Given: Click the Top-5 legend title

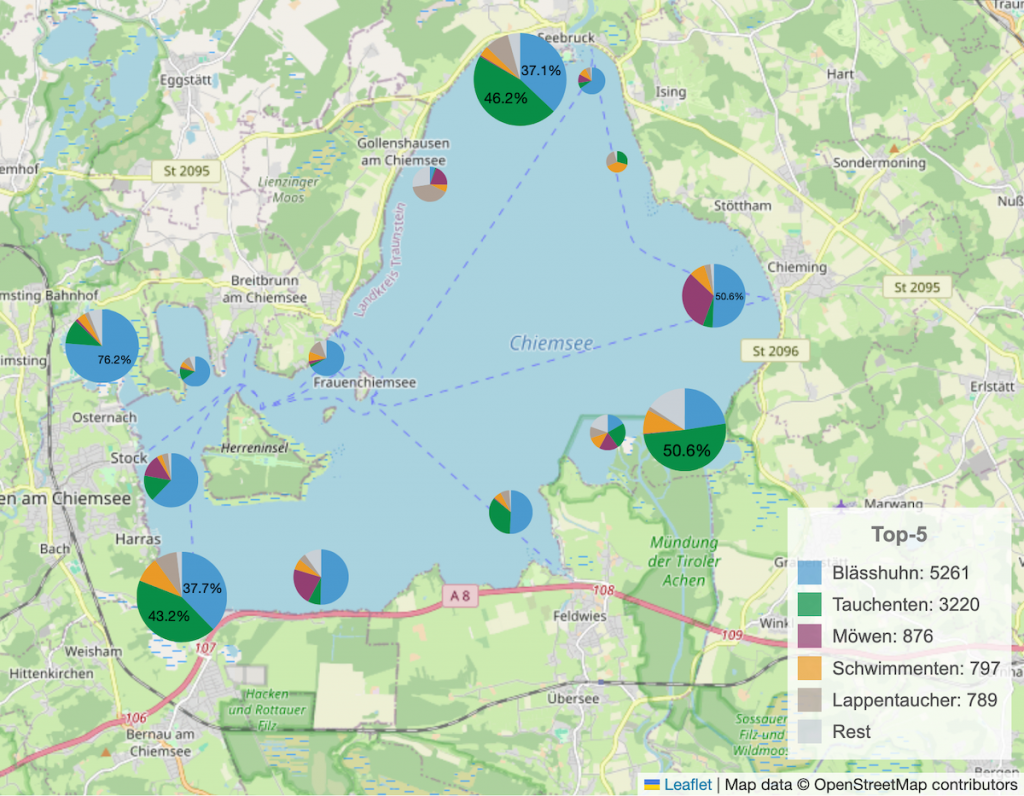Looking at the screenshot, I should click(899, 535).
